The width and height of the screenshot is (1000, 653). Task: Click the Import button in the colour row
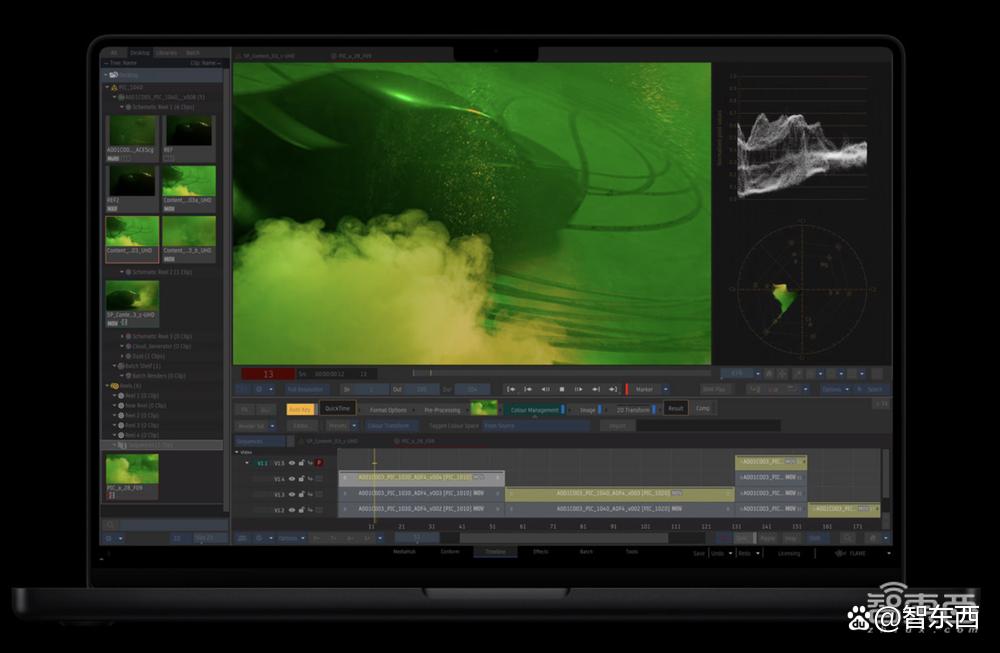pos(617,425)
